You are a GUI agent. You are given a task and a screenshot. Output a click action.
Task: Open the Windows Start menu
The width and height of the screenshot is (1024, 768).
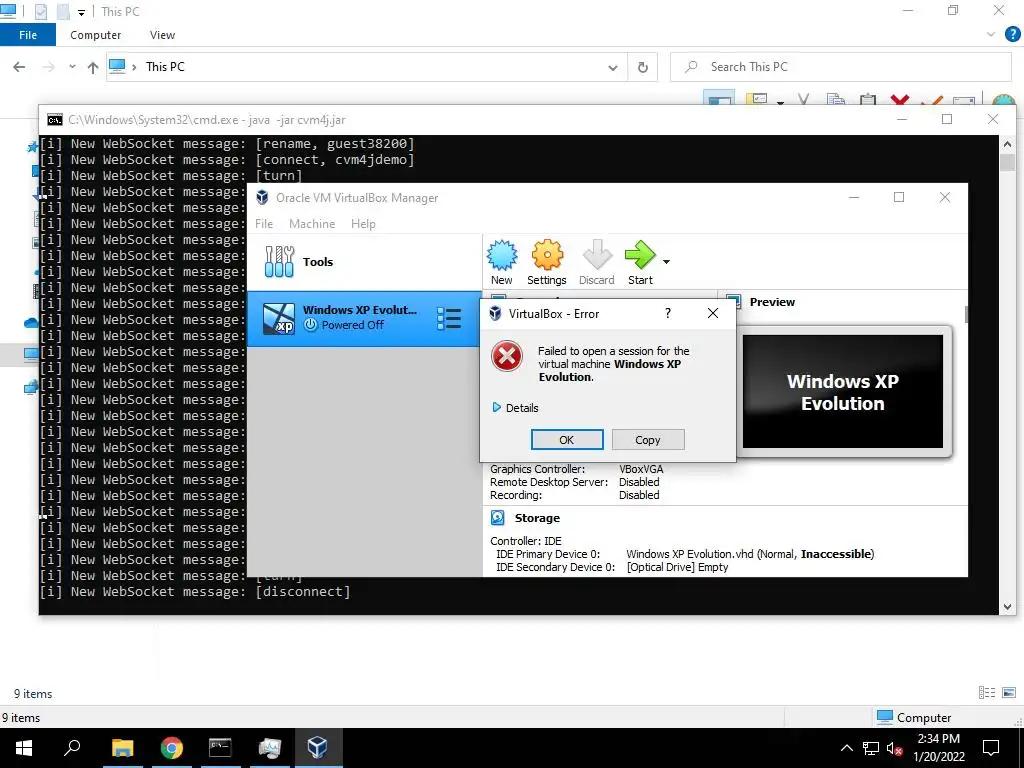pos(24,748)
